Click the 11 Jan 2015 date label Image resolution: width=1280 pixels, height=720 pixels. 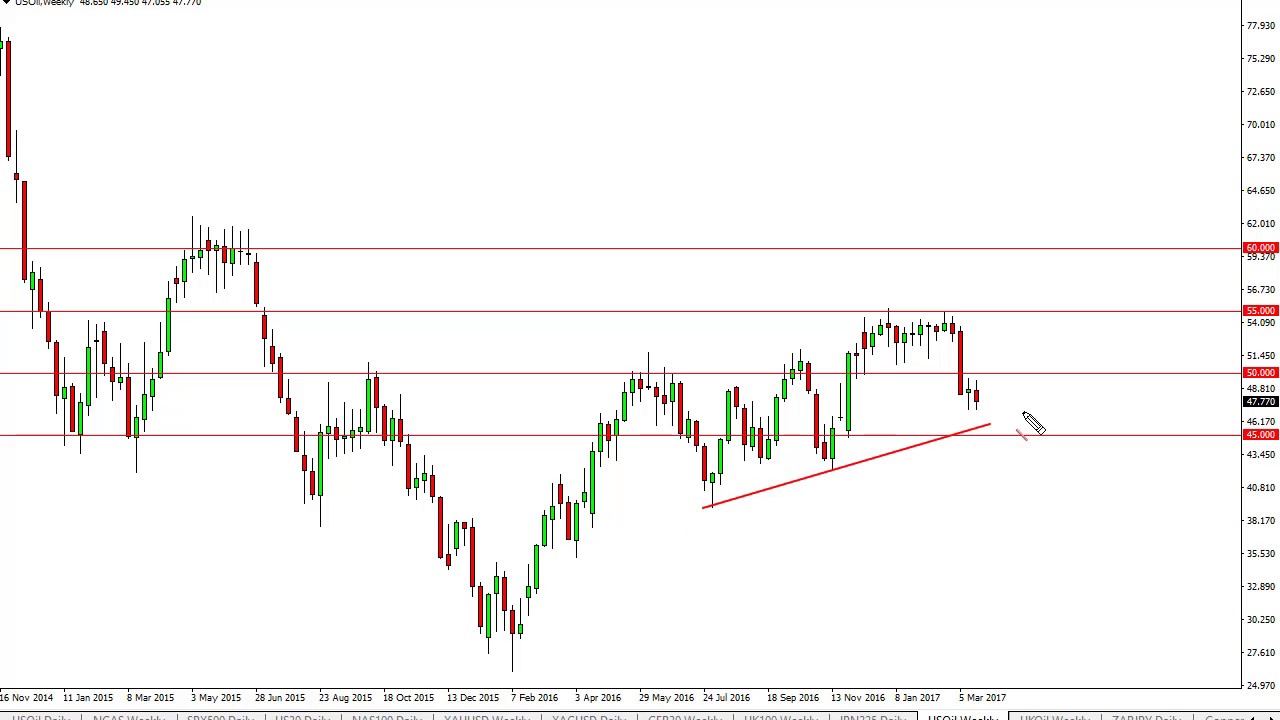[88, 698]
